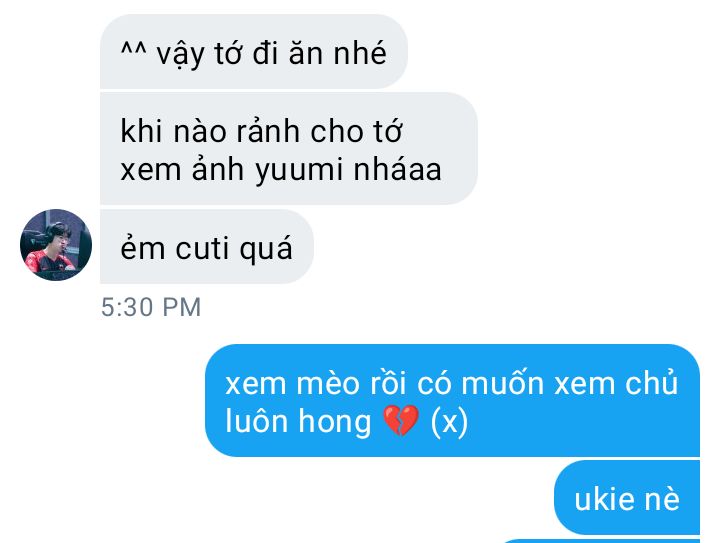Open the sender's round profile avatar
This screenshot has width=719, height=543.
56,245
